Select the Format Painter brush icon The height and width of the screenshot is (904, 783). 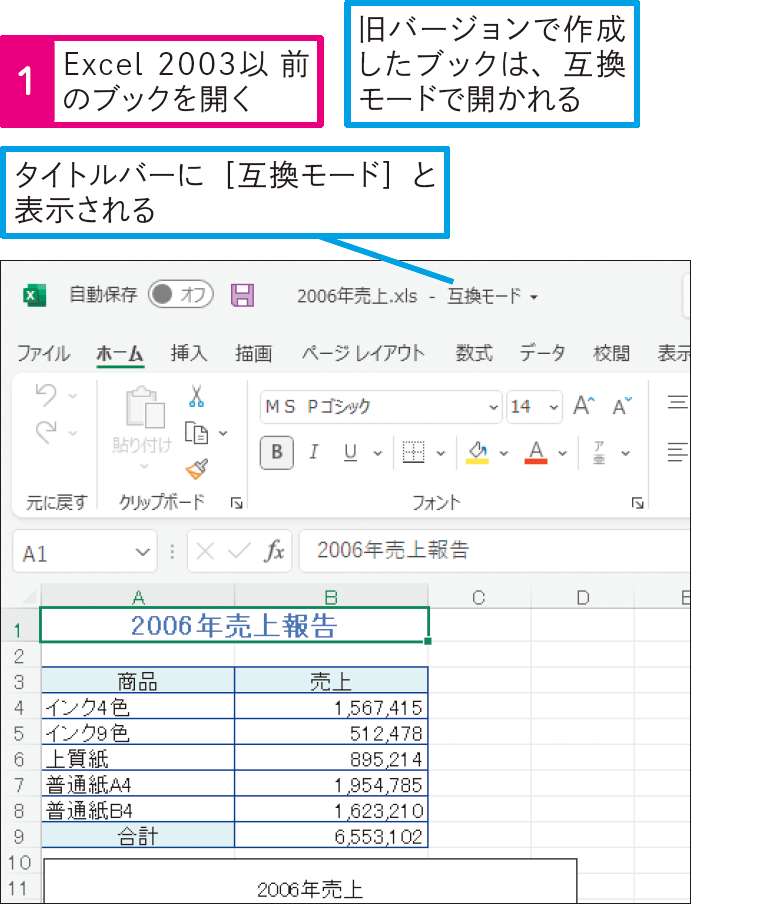[197, 469]
